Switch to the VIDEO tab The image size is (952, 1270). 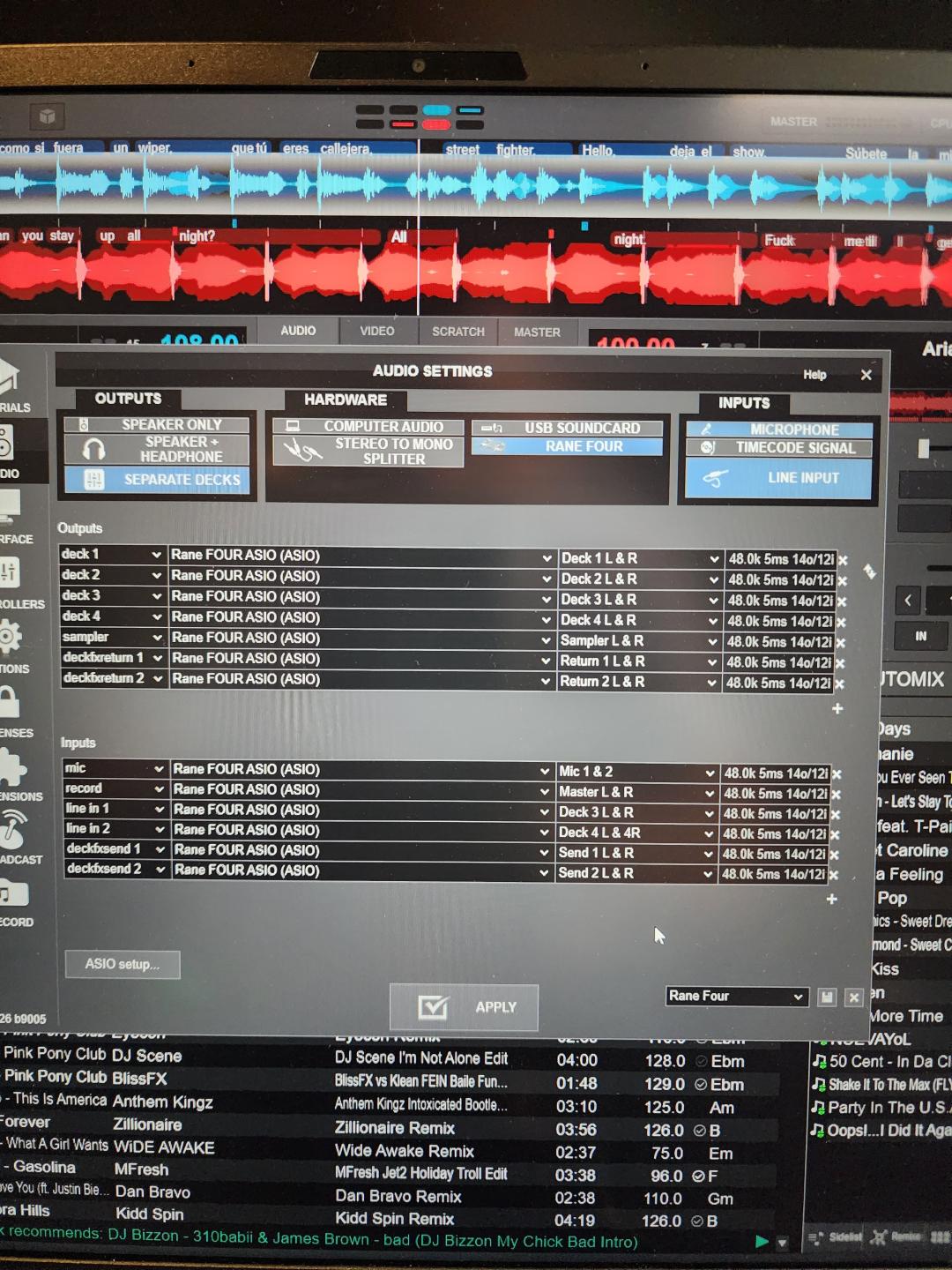coord(376,331)
